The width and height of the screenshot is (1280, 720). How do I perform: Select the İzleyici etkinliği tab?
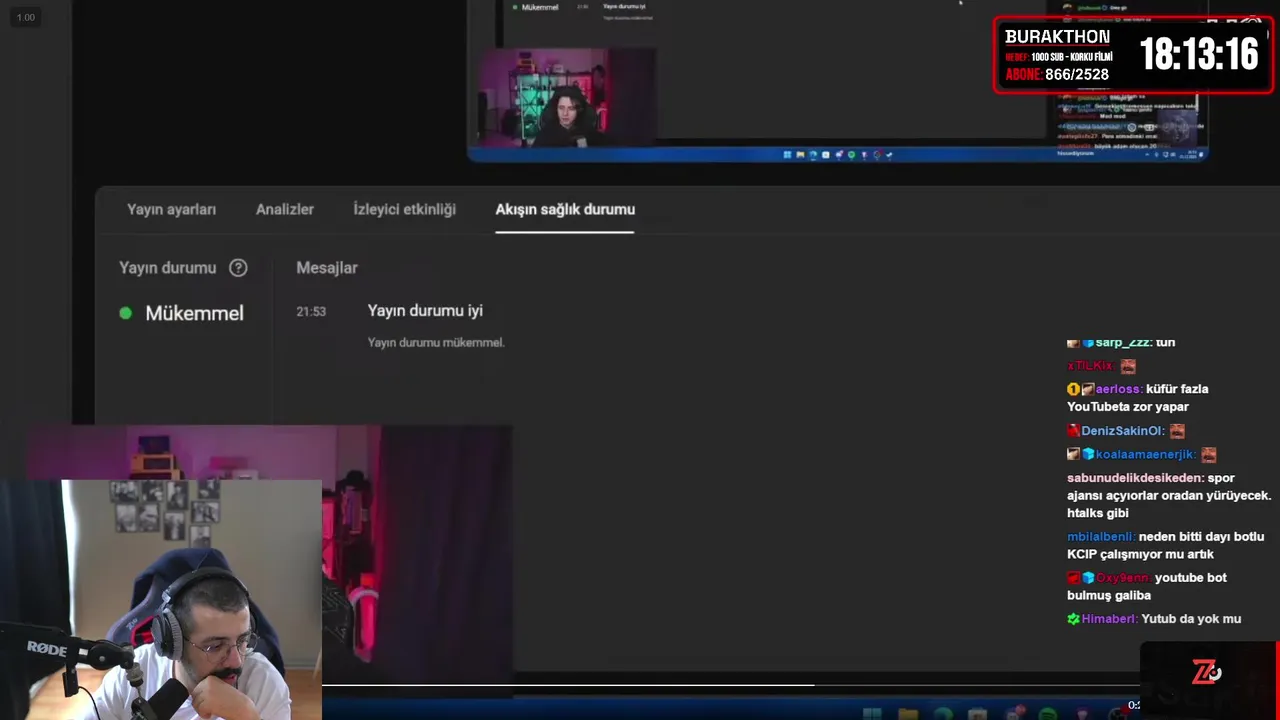coord(404,210)
